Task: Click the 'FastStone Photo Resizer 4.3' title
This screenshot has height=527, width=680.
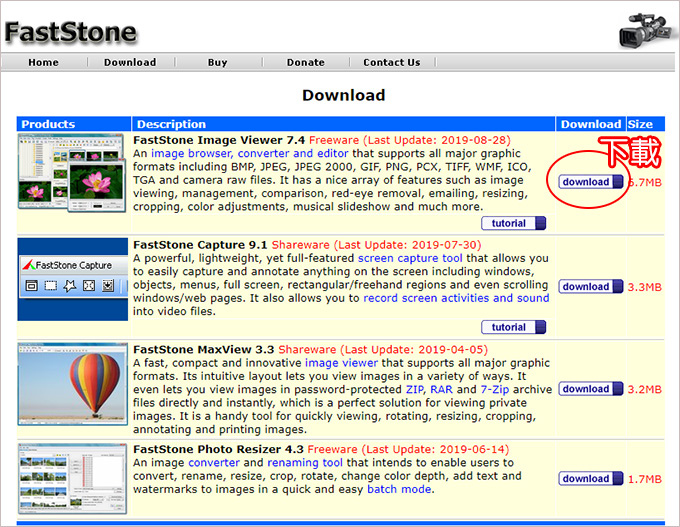Action: [x=218, y=449]
